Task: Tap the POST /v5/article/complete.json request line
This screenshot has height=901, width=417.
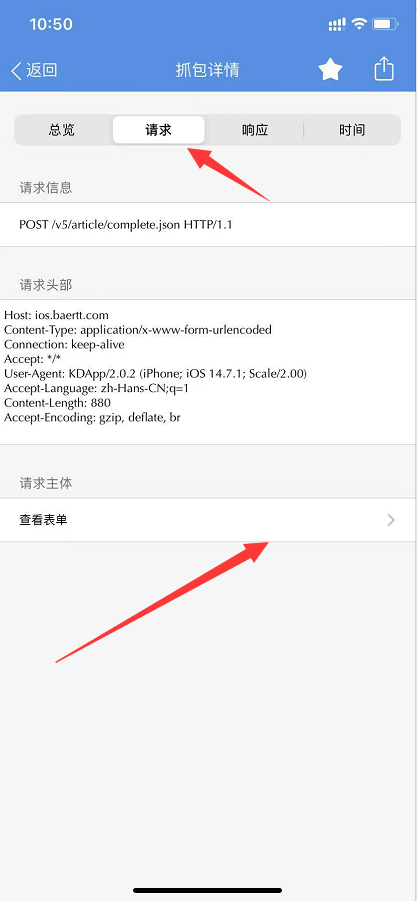Action: coord(126,225)
